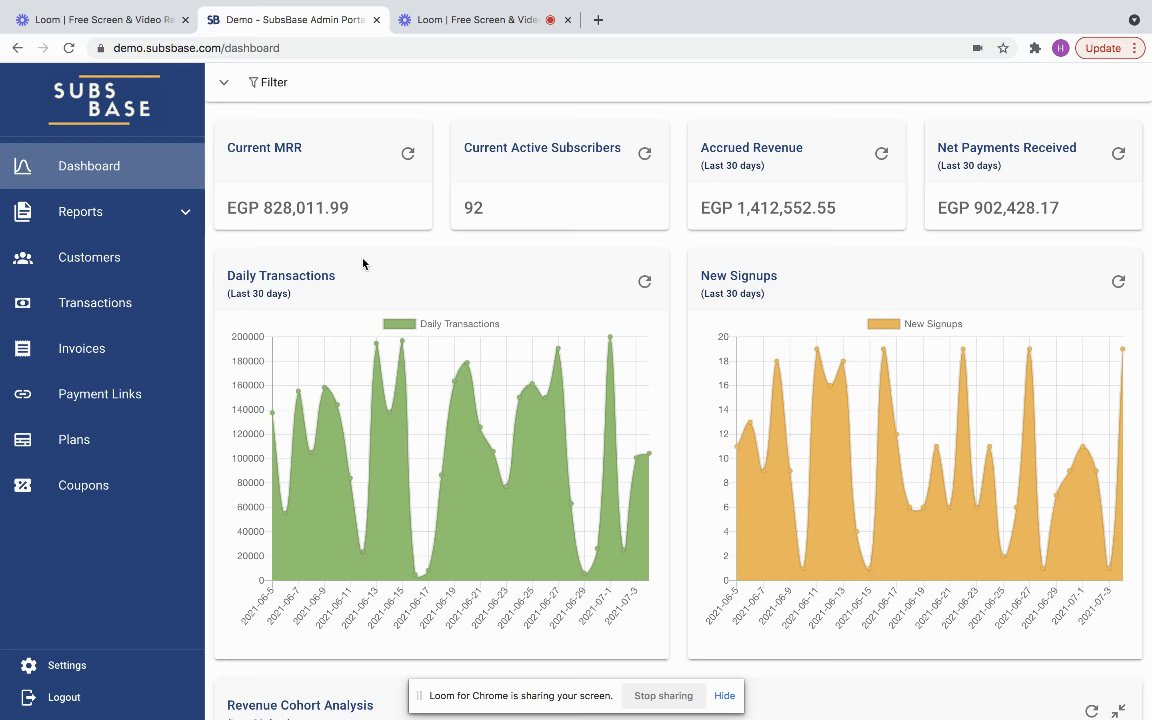Open a new browser tab
Image resolution: width=1152 pixels, height=720 pixels.
click(x=598, y=21)
